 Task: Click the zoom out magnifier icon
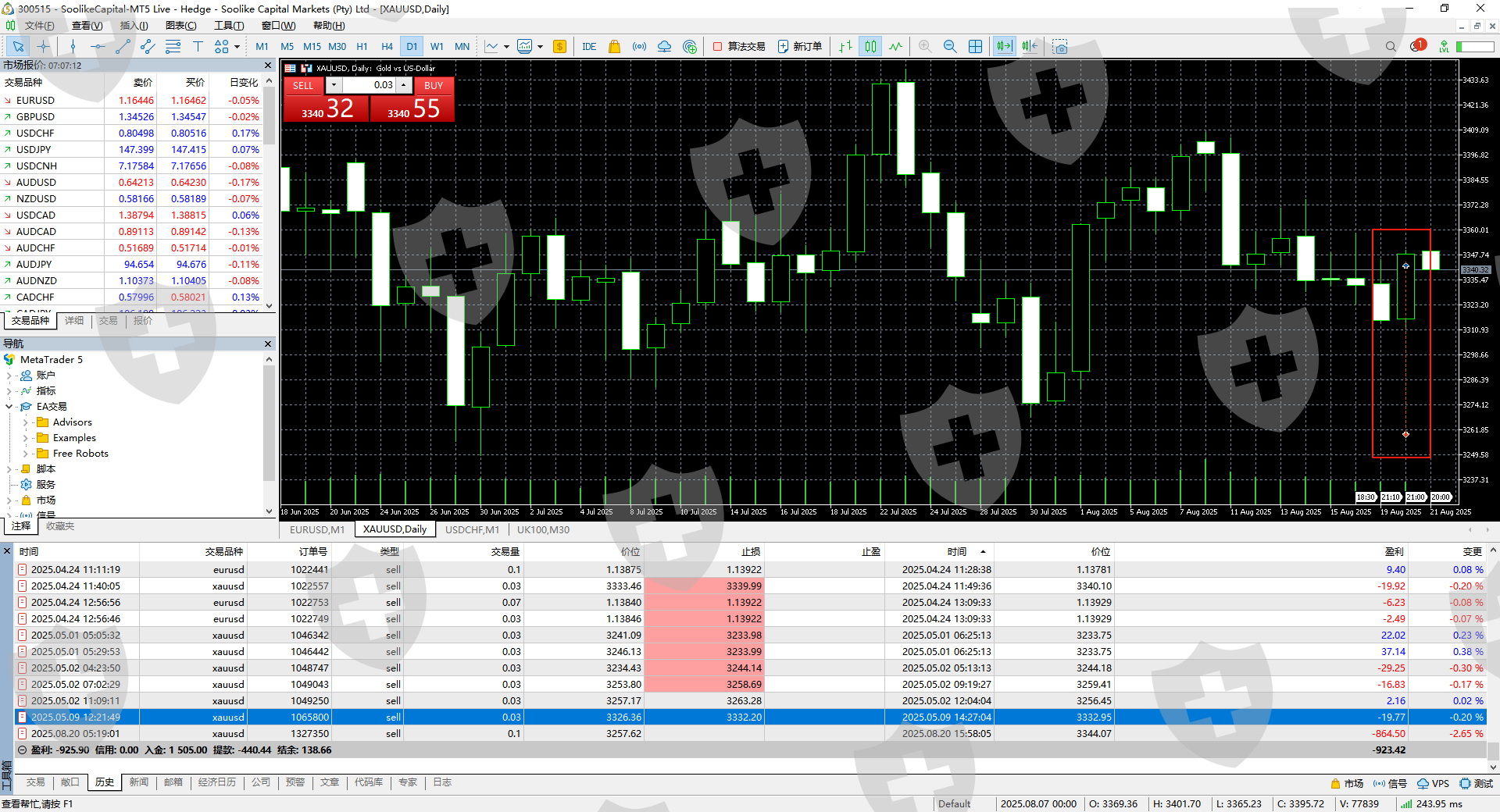[950, 47]
